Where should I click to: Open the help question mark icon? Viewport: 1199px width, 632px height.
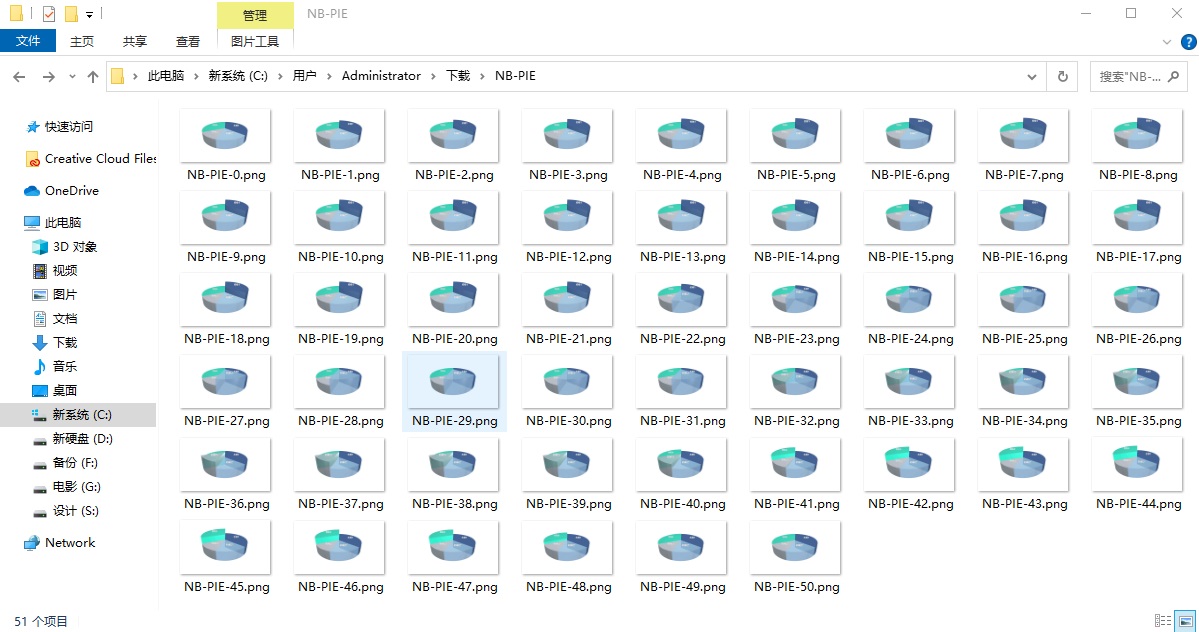1188,42
